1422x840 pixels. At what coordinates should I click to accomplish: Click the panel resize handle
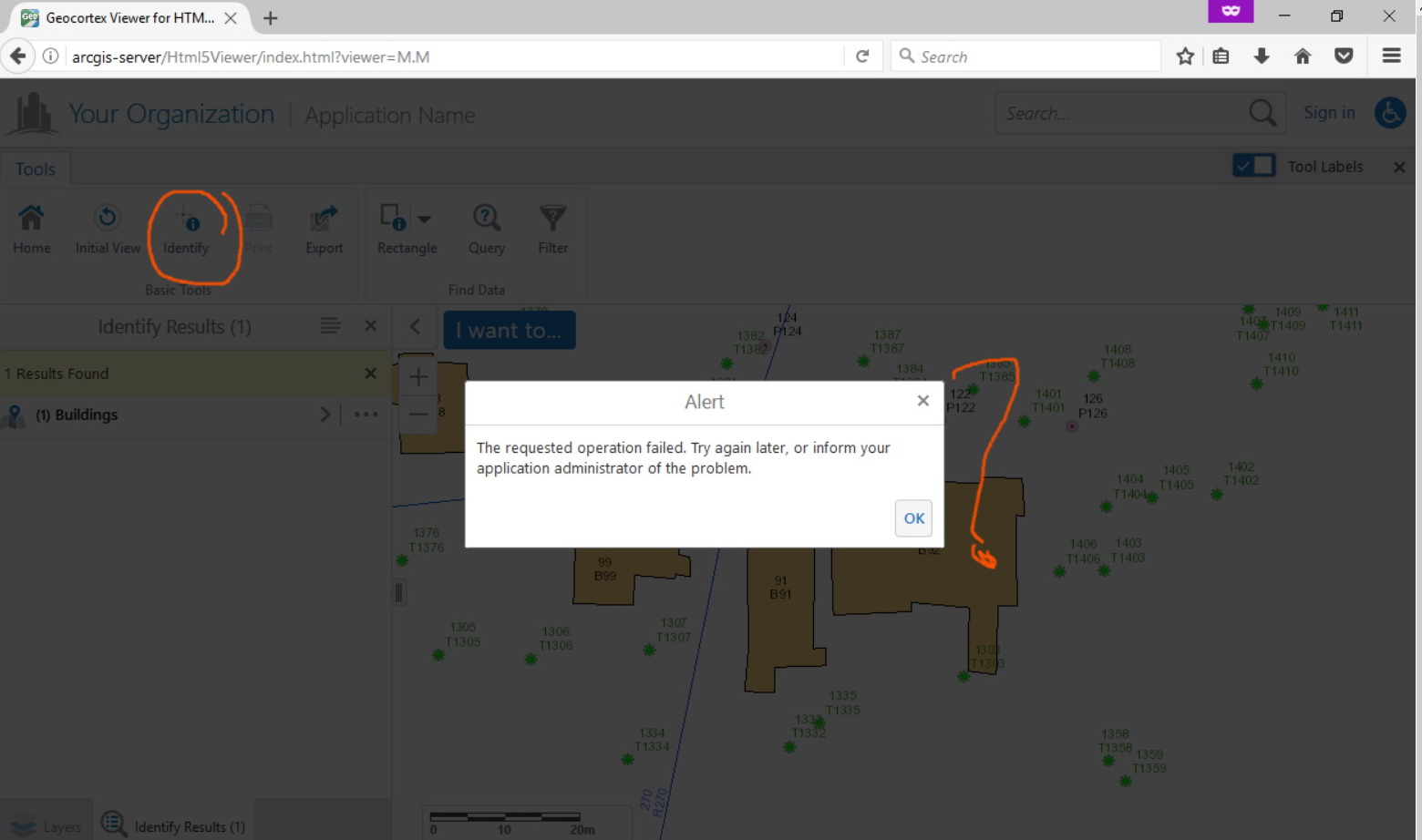(x=398, y=593)
